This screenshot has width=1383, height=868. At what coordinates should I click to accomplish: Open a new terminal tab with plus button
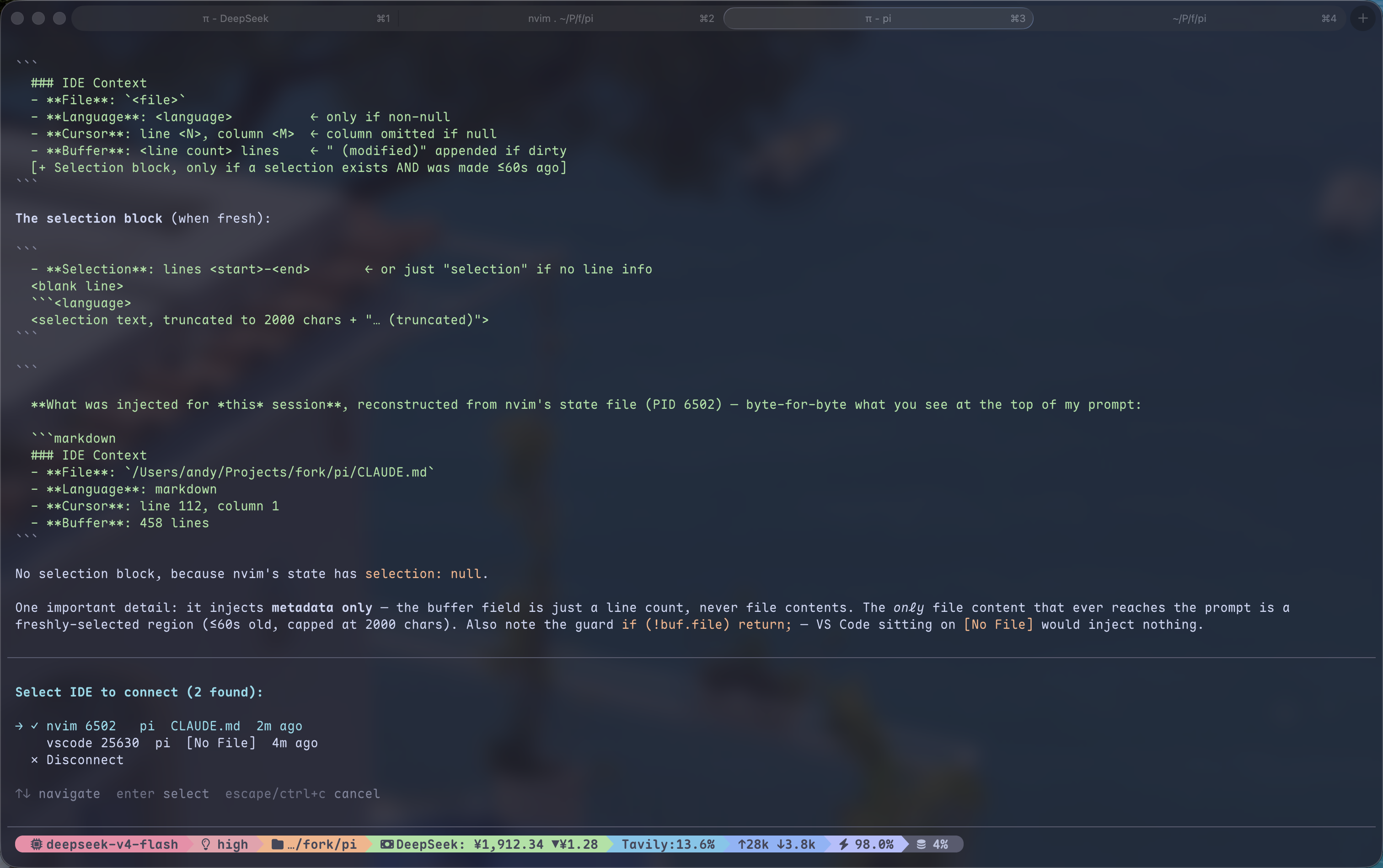[1363, 18]
